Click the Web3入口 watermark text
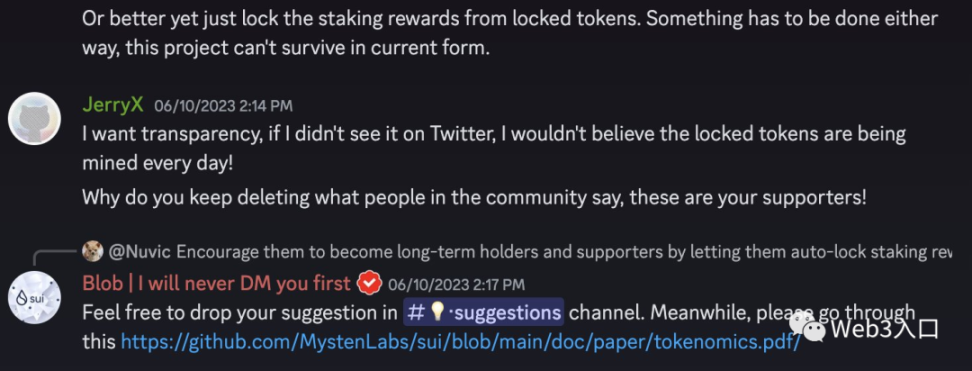972x371 pixels. 885,329
